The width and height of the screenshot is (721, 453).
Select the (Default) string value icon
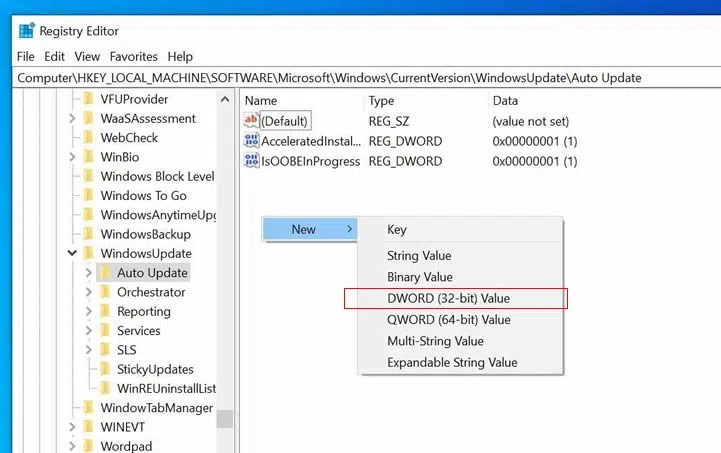coord(251,120)
